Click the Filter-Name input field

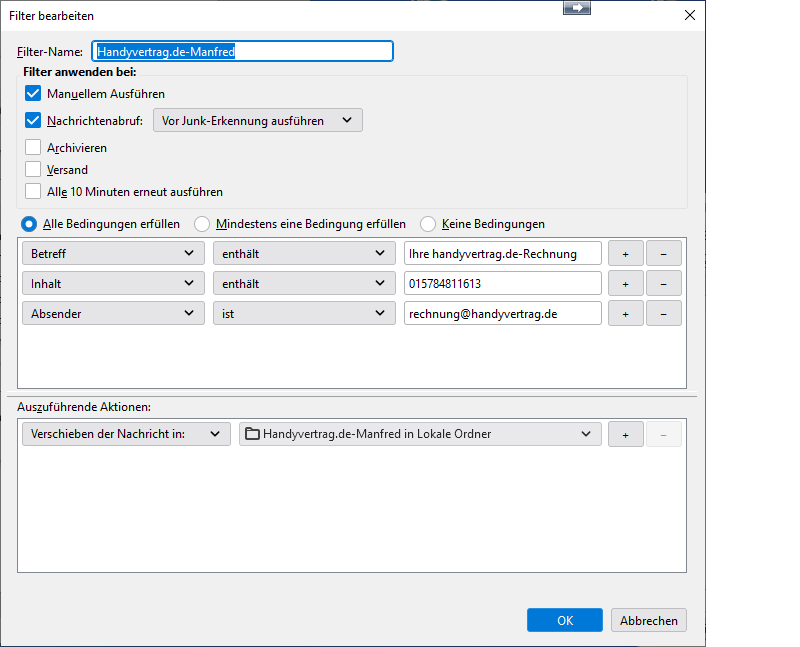[242, 52]
